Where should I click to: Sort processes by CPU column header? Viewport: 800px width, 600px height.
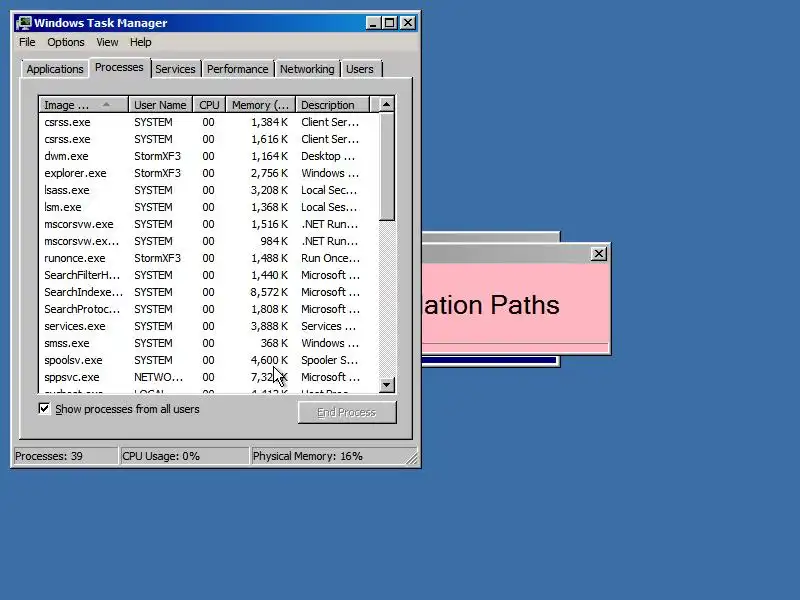209,105
